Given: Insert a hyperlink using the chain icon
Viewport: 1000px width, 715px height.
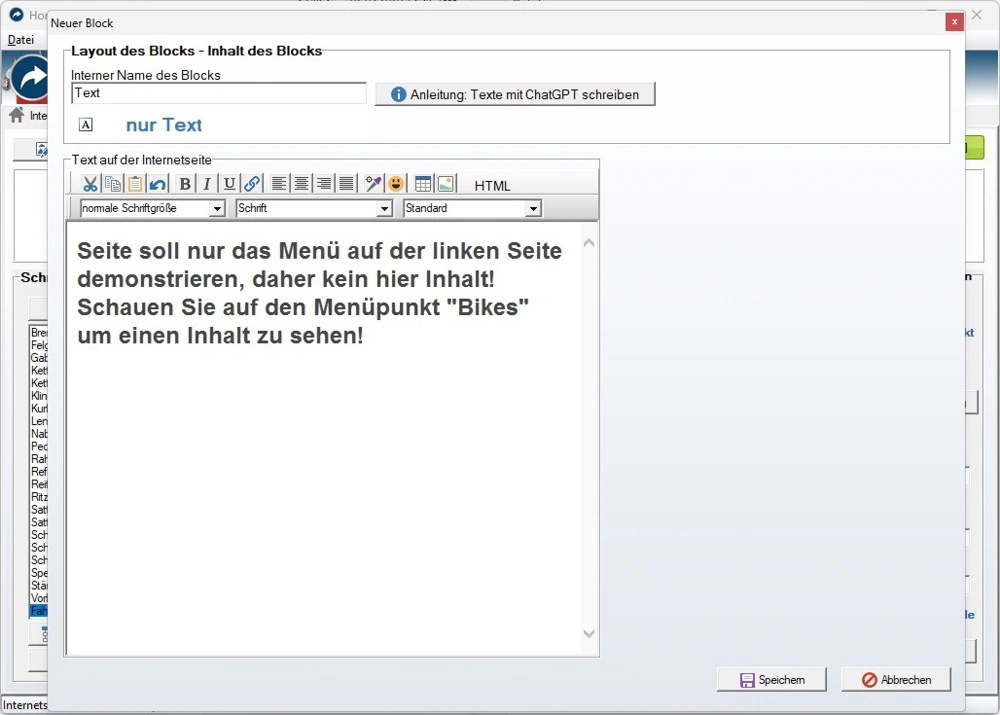Looking at the screenshot, I should click(250, 183).
